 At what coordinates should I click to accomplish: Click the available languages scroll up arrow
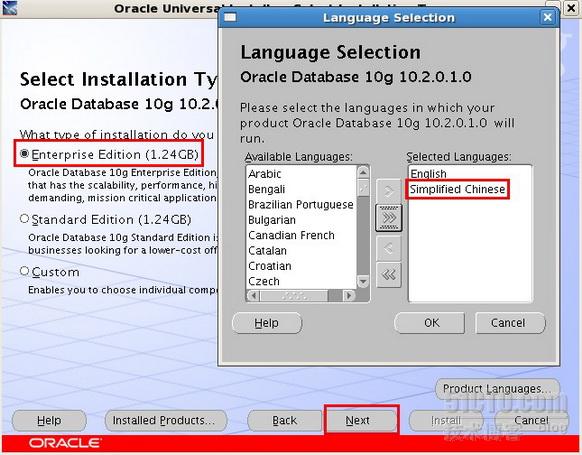pos(363,172)
